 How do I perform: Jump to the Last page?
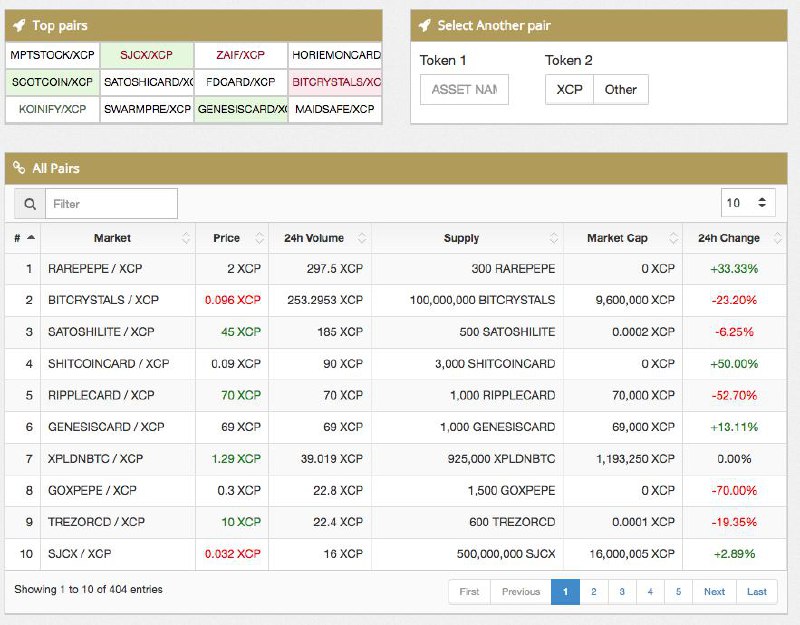(757, 592)
